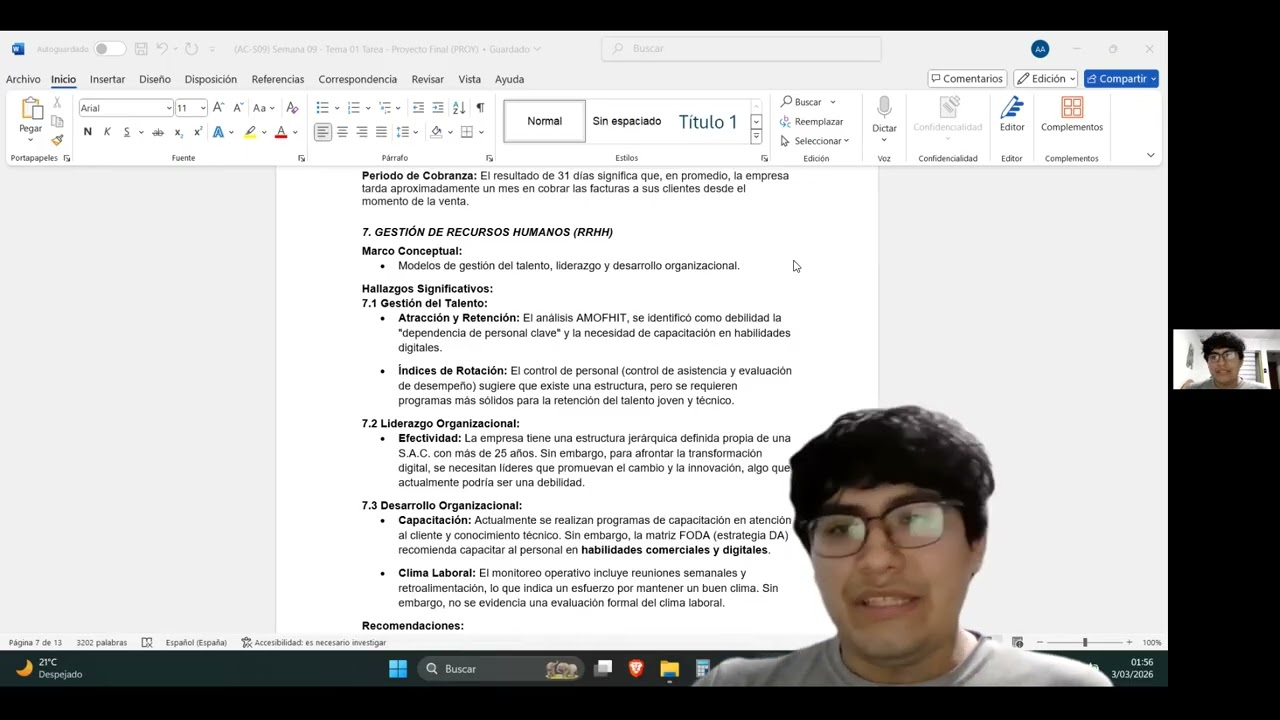Switch to the Disposición tab
1280x720 pixels.
click(x=211, y=79)
